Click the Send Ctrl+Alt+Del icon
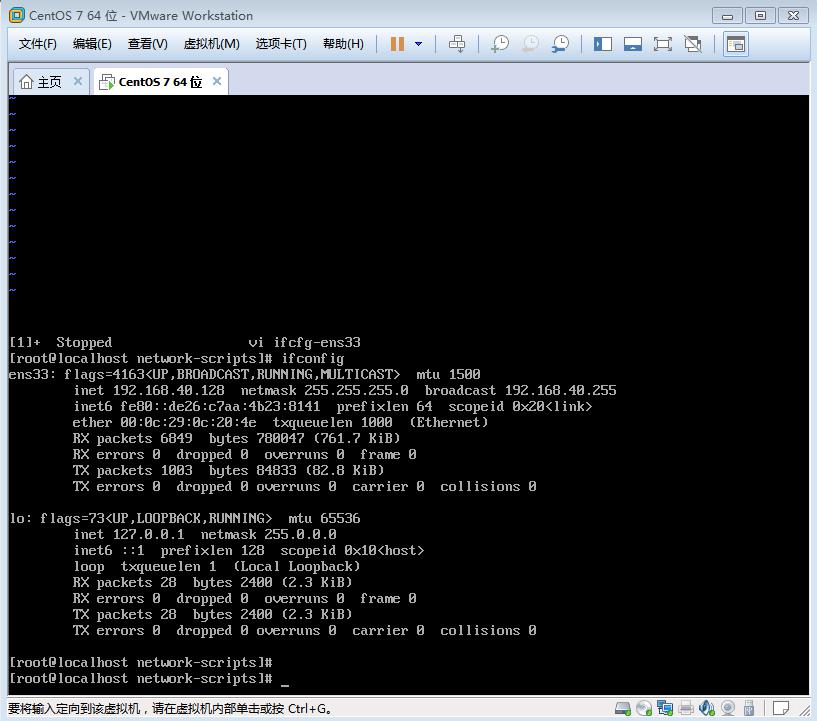Image resolution: width=817 pixels, height=721 pixels. coord(457,44)
